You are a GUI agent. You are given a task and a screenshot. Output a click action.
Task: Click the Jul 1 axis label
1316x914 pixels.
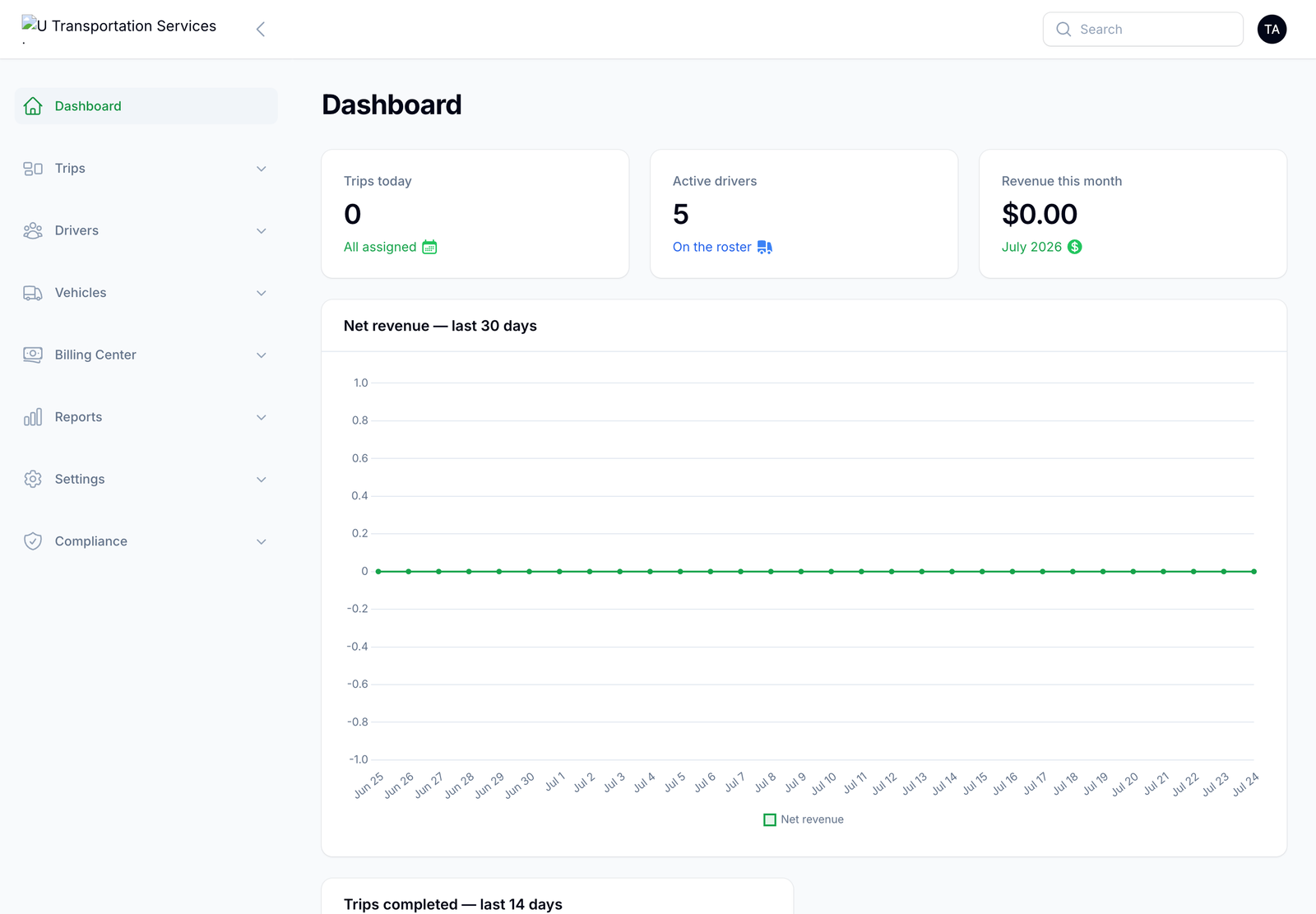(555, 782)
